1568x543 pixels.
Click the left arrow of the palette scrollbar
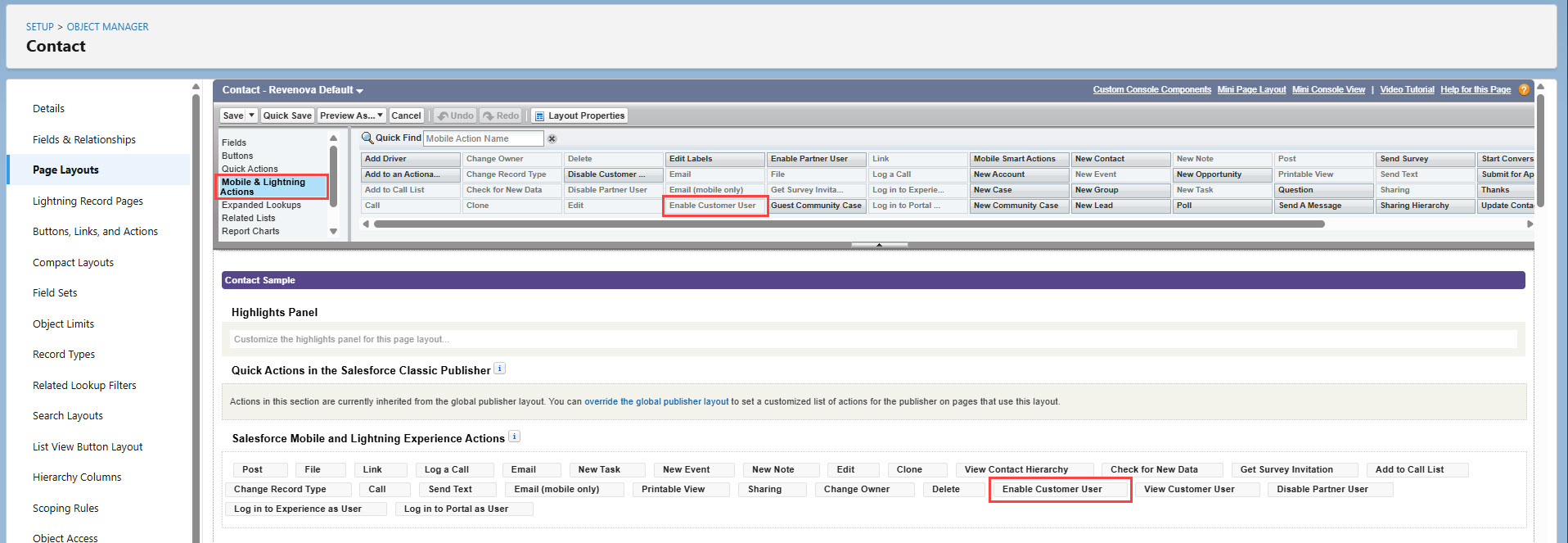coord(366,224)
